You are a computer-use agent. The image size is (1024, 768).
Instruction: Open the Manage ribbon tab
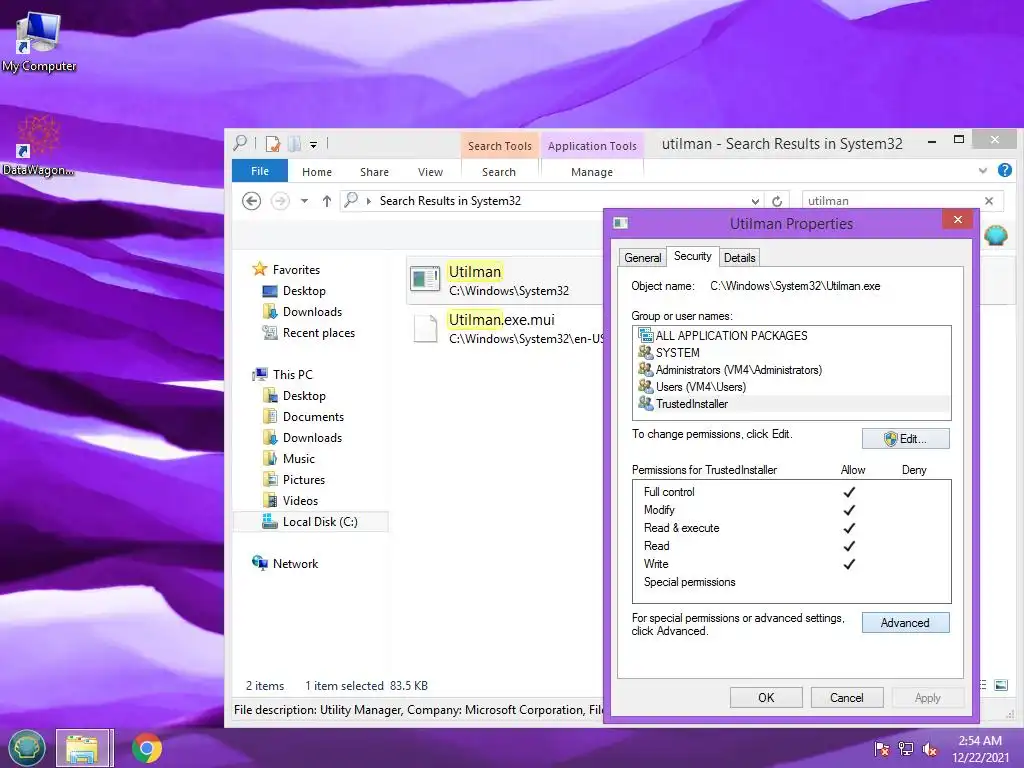point(592,172)
